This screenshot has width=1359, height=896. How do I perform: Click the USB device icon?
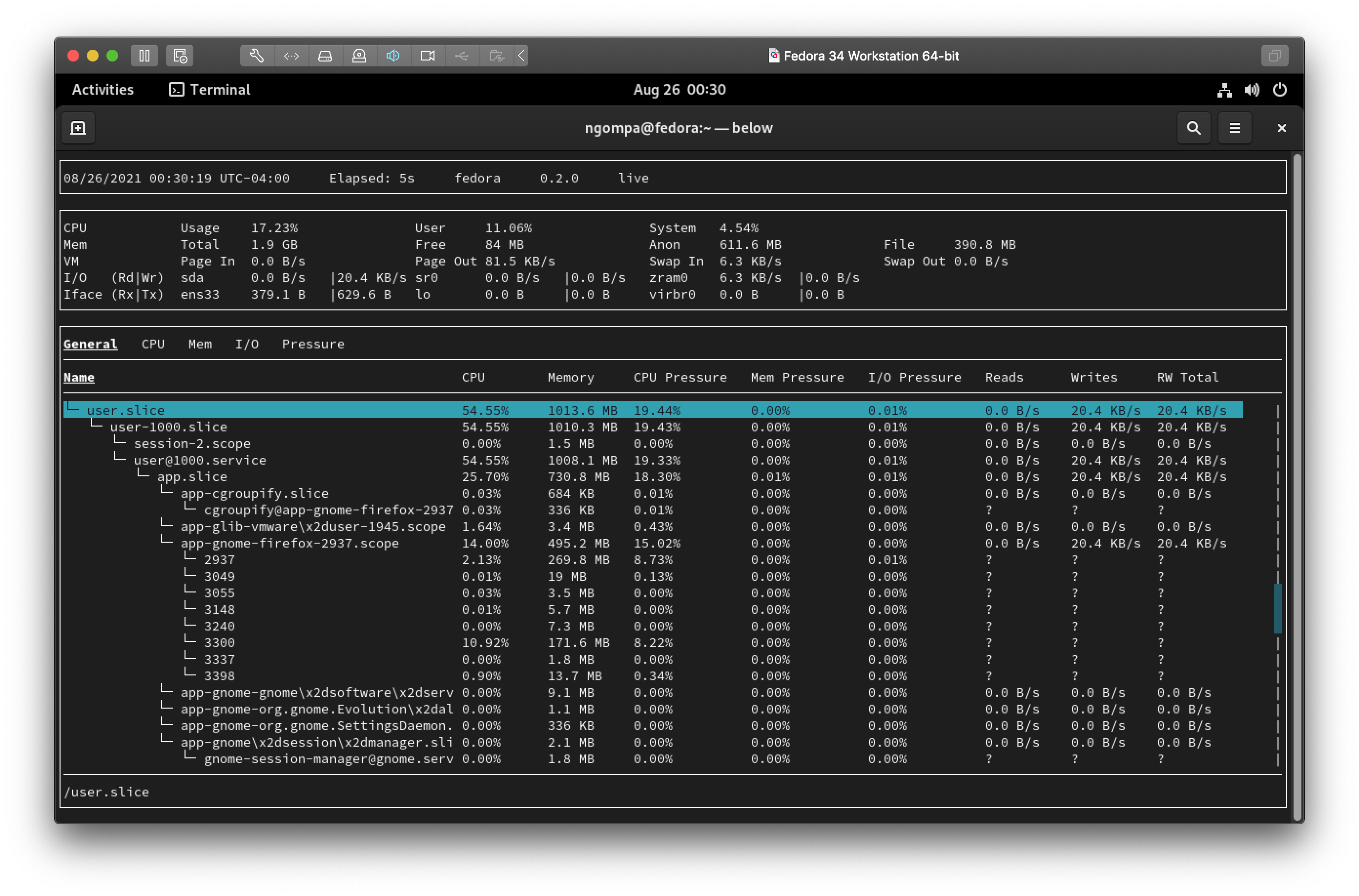tap(462, 56)
